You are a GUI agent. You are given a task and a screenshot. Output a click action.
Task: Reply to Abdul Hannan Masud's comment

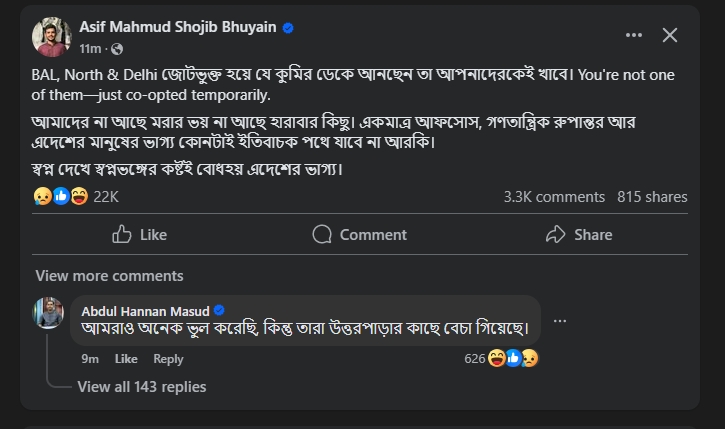(x=168, y=358)
